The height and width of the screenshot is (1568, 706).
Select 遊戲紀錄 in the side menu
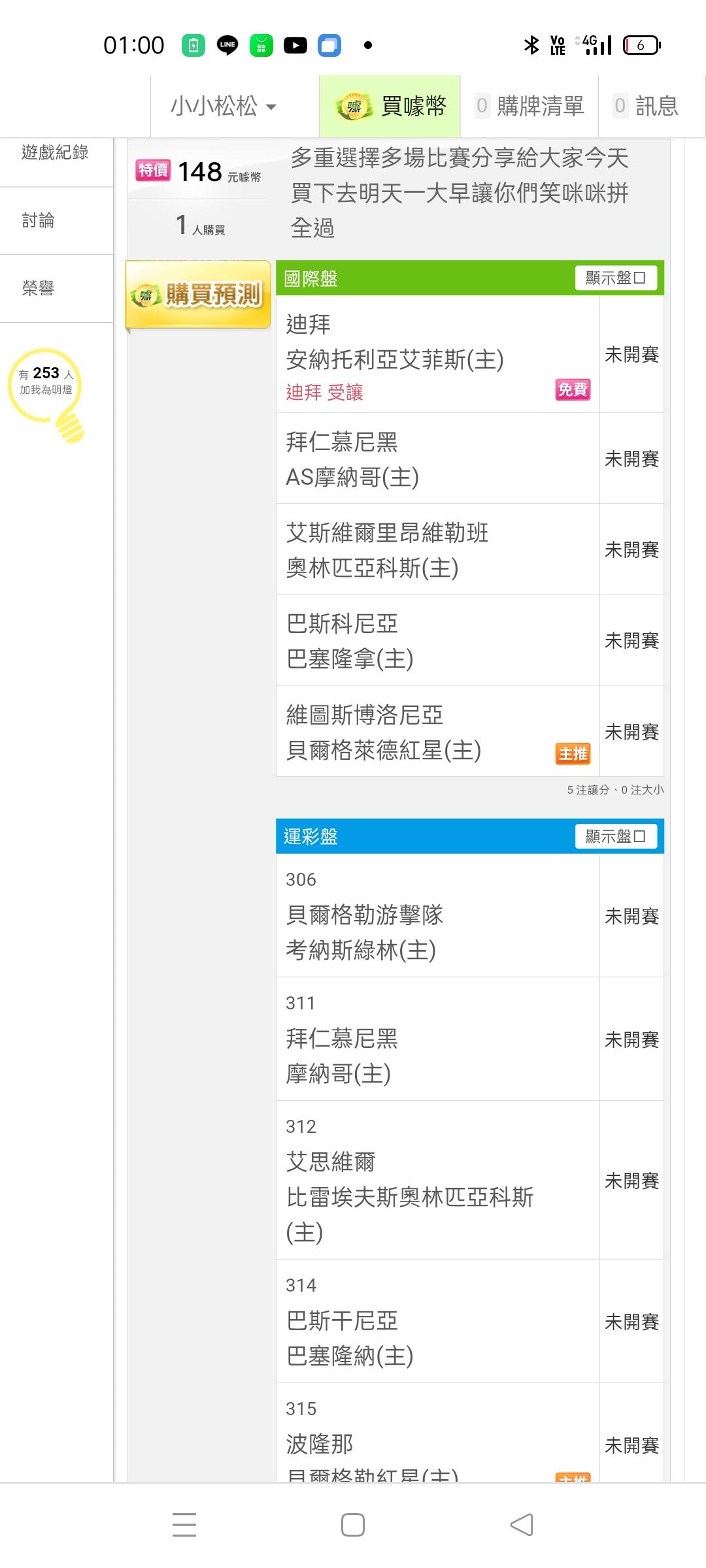(56, 153)
